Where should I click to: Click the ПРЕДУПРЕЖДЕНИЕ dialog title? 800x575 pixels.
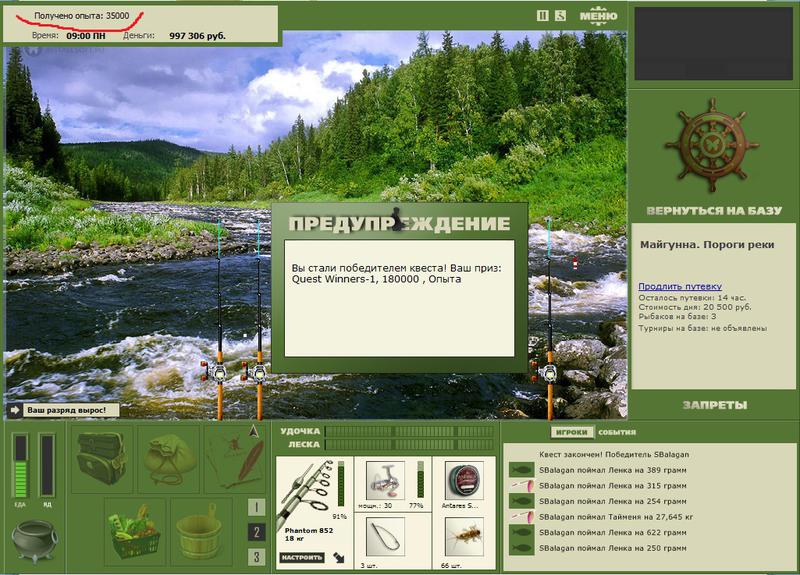(399, 223)
